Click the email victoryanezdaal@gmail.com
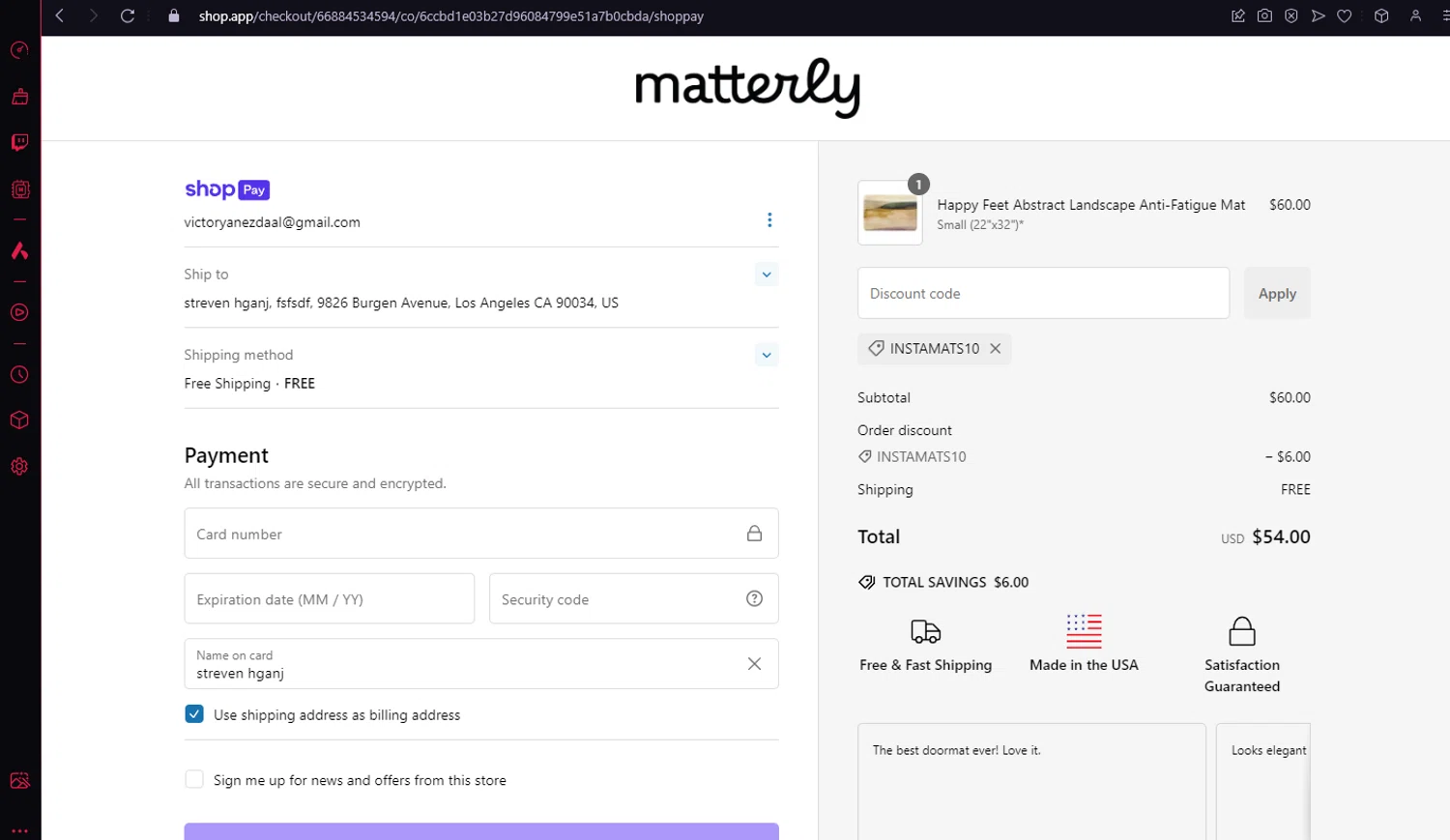 click(273, 222)
